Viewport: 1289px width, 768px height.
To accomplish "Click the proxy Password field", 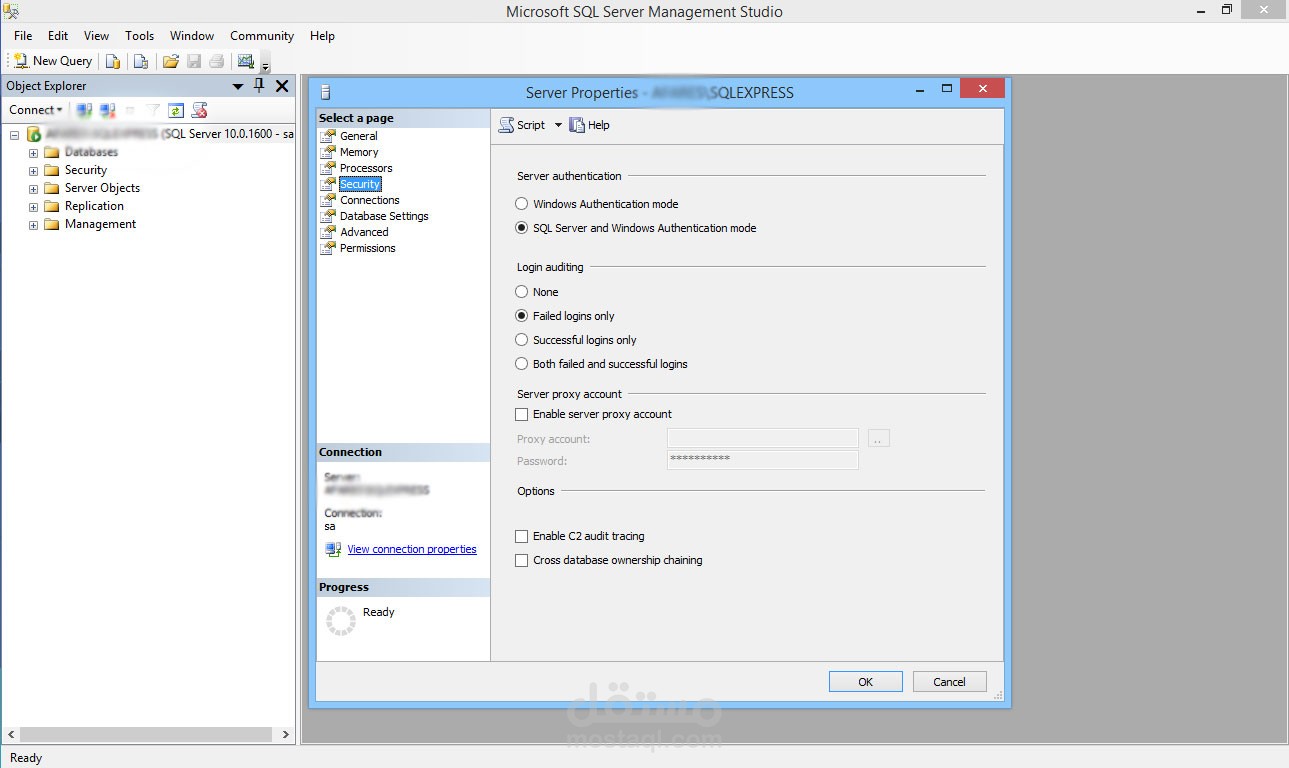I will click(763, 460).
